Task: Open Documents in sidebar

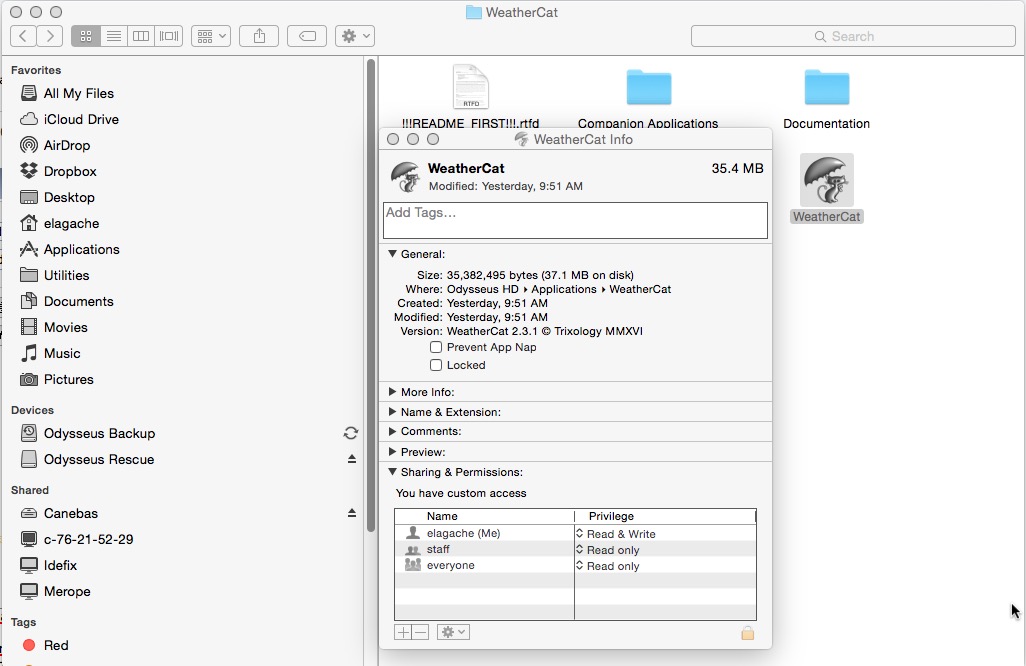Action: click(x=79, y=302)
